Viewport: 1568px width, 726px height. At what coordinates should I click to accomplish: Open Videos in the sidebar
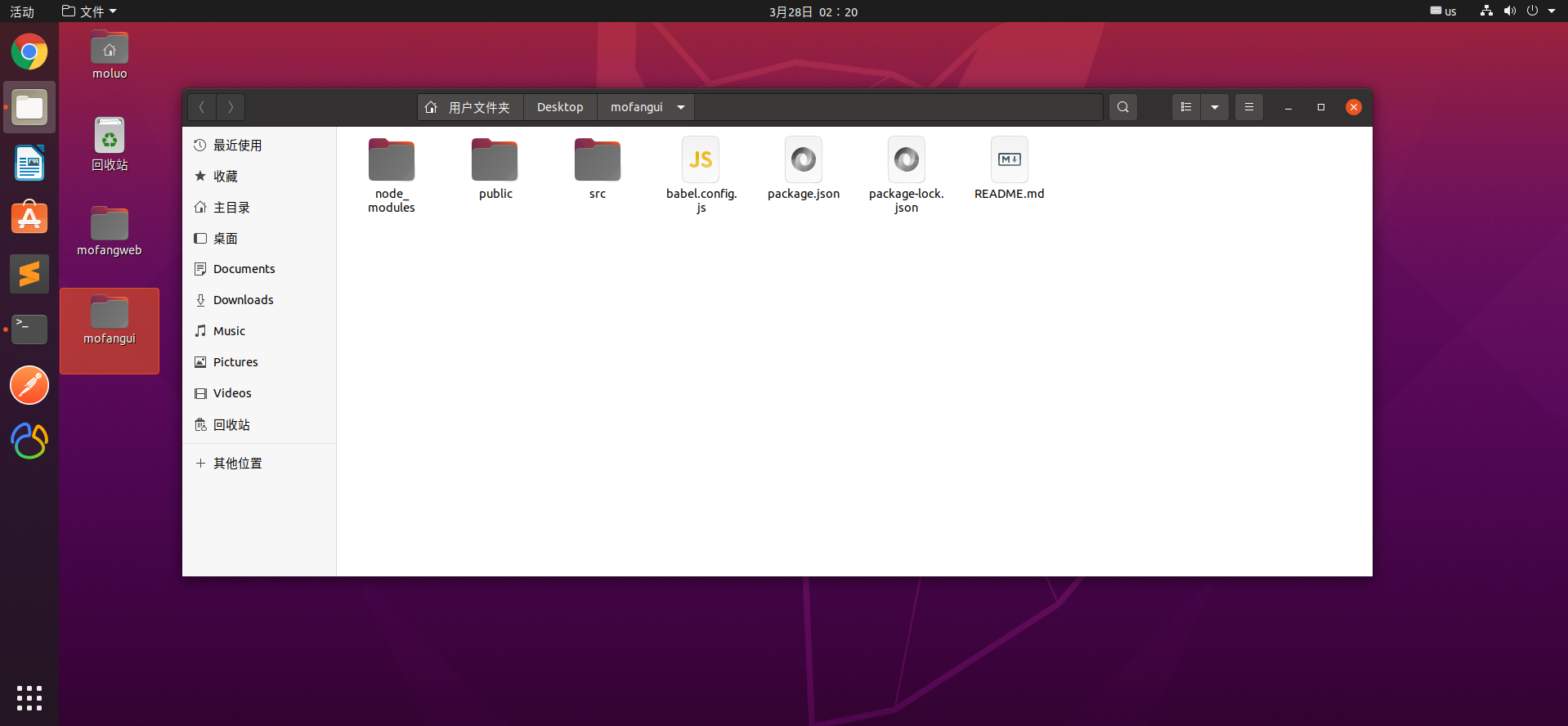(x=259, y=393)
